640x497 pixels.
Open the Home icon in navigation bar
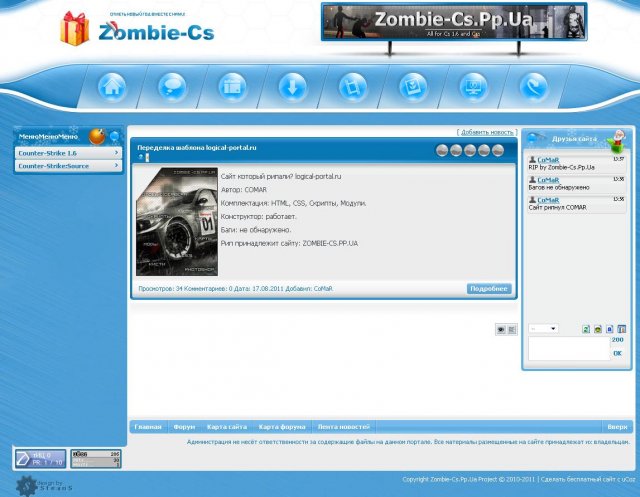coord(112,87)
